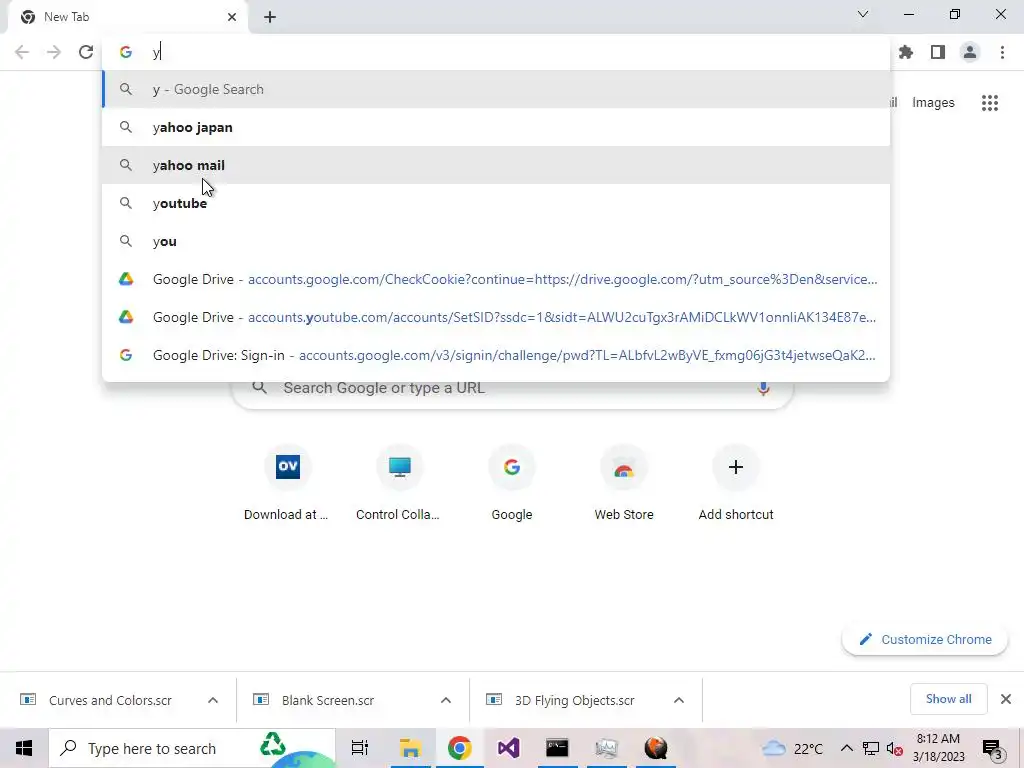Open Visual Studio from the taskbar

point(508,748)
